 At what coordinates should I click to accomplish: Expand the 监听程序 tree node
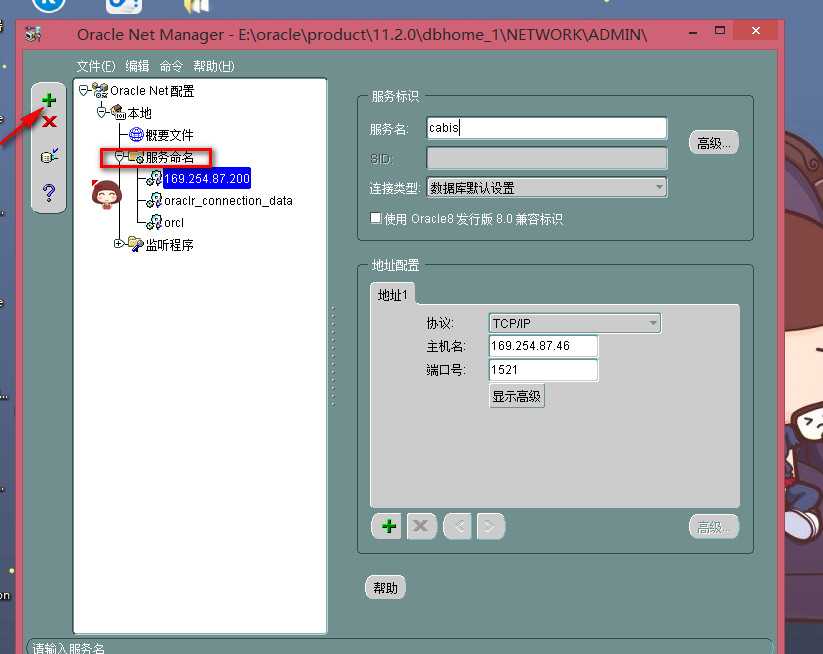(119, 244)
